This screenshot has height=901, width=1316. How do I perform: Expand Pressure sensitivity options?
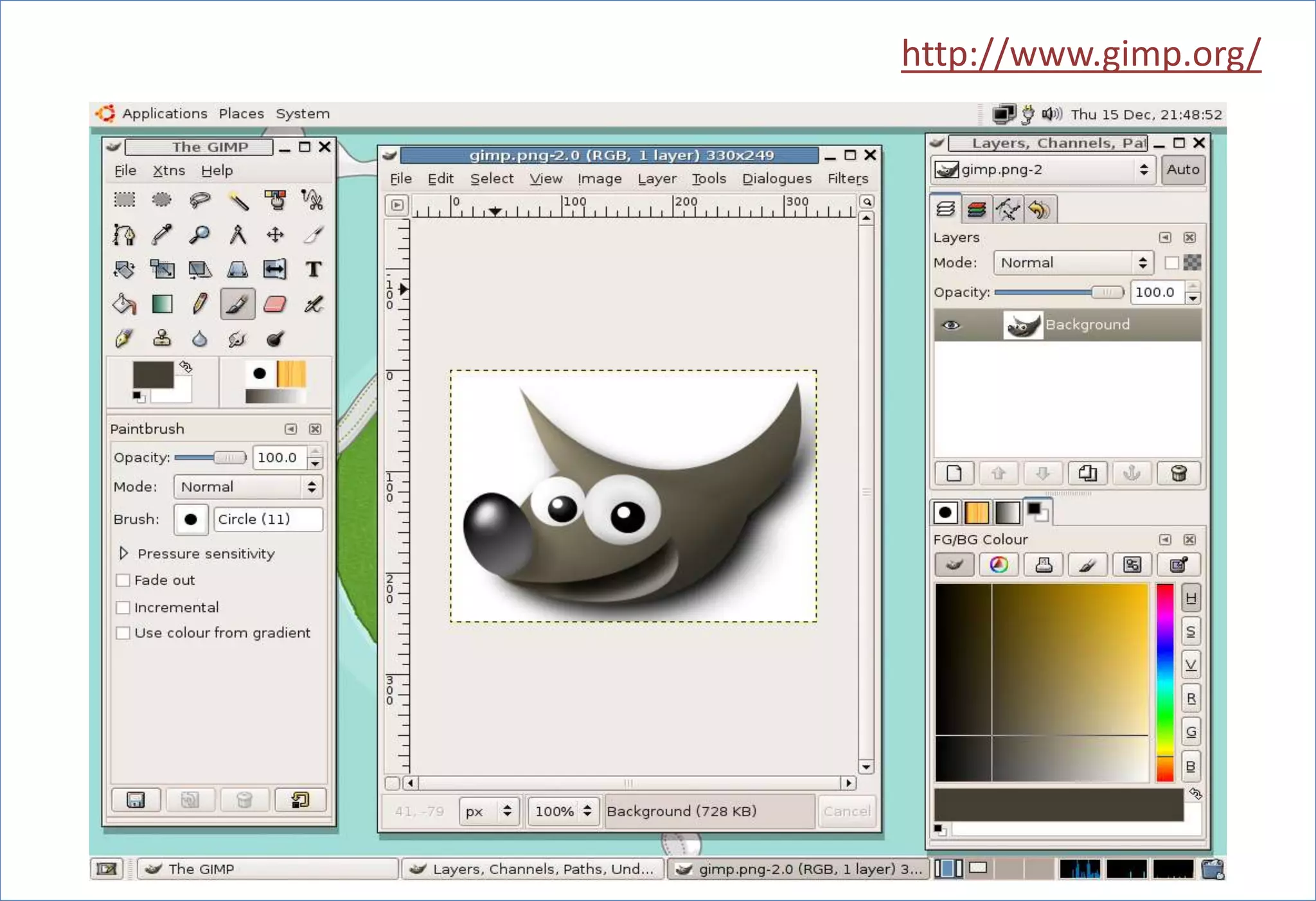(x=124, y=553)
